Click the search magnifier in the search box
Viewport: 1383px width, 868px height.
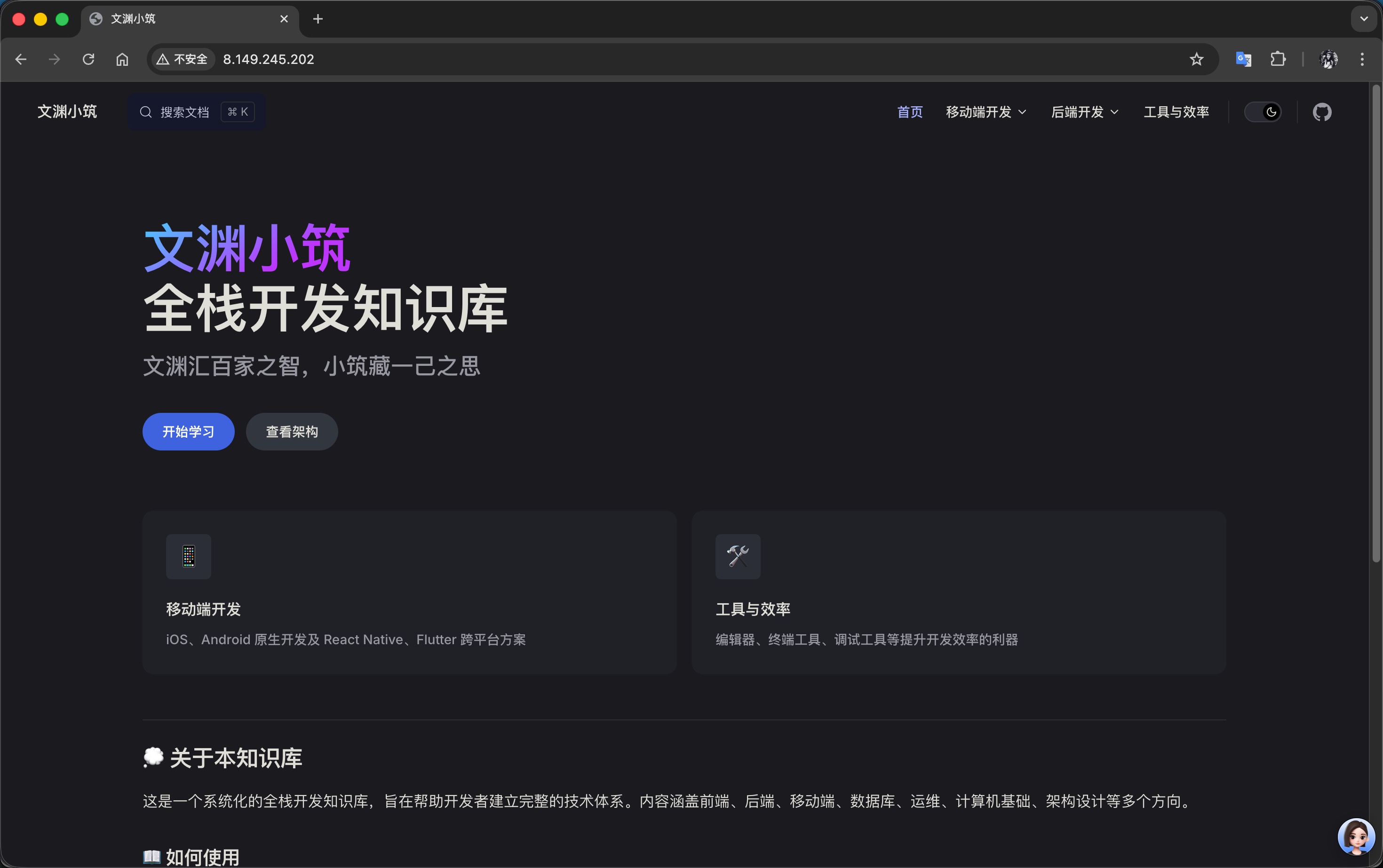click(x=145, y=111)
